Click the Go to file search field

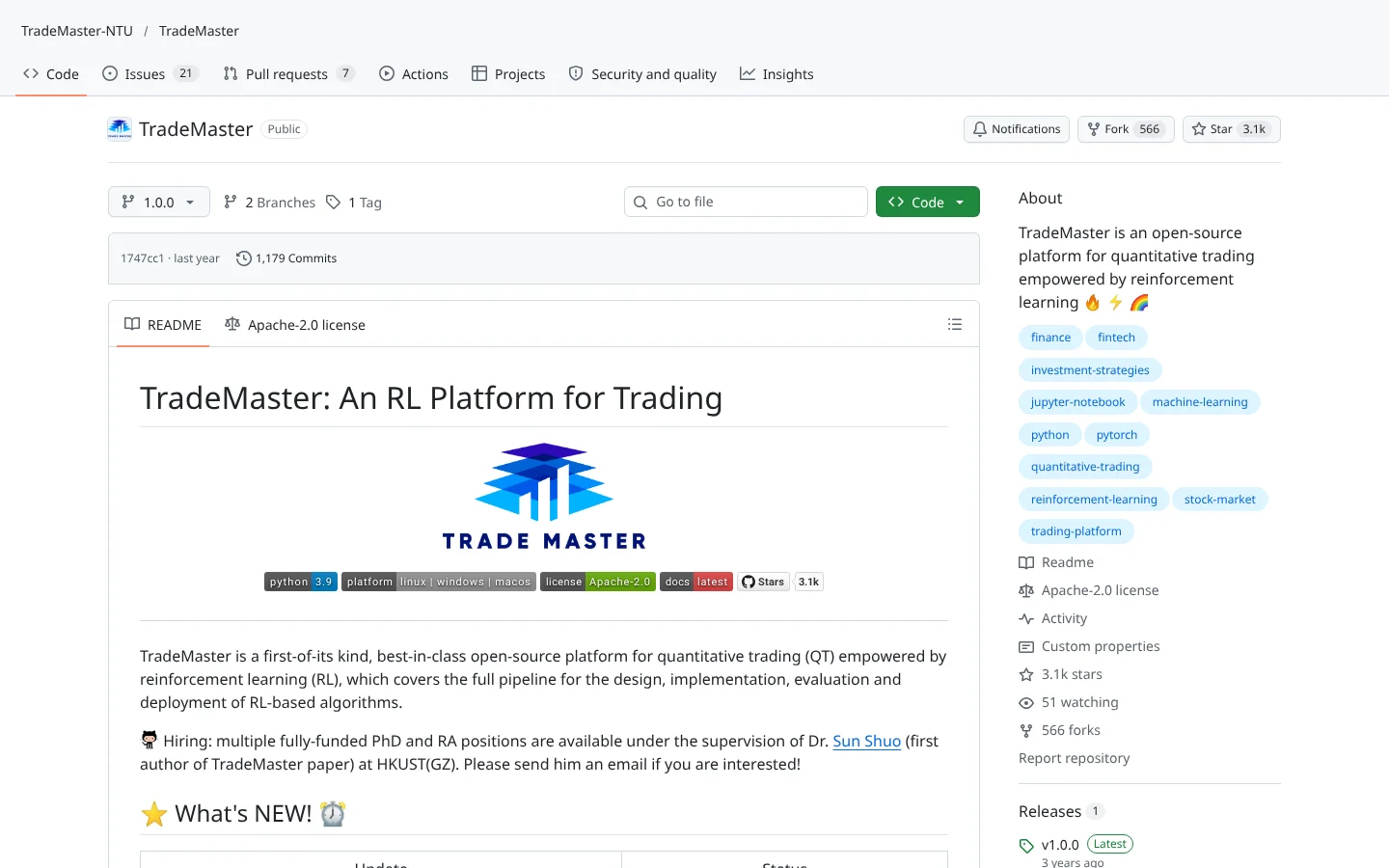coord(746,202)
